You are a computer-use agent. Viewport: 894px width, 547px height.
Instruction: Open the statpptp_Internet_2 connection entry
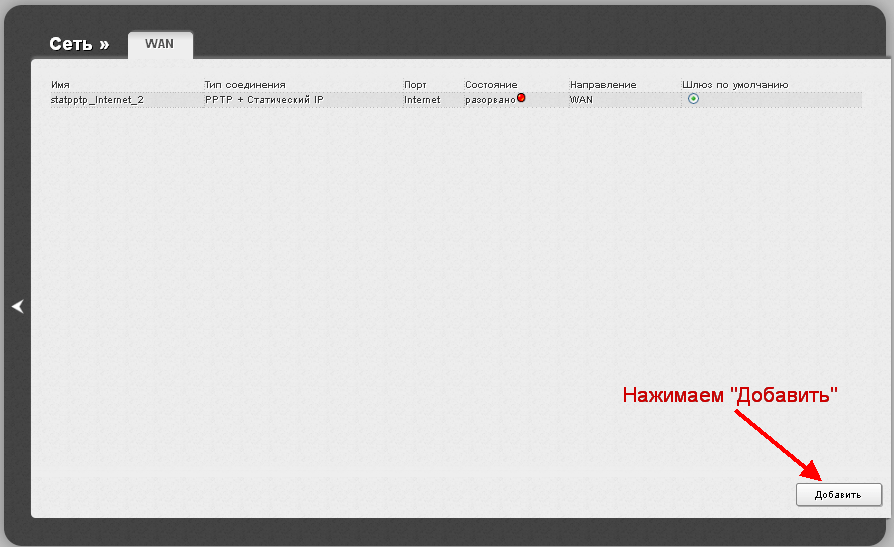coord(97,100)
